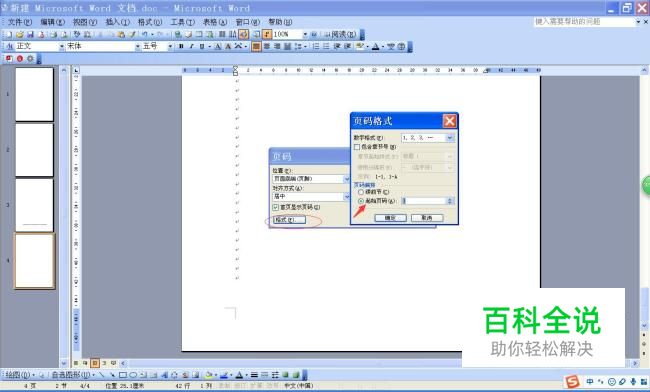Select the Line drawing tool
Viewport: 650px width, 392px height.
pos(102,375)
